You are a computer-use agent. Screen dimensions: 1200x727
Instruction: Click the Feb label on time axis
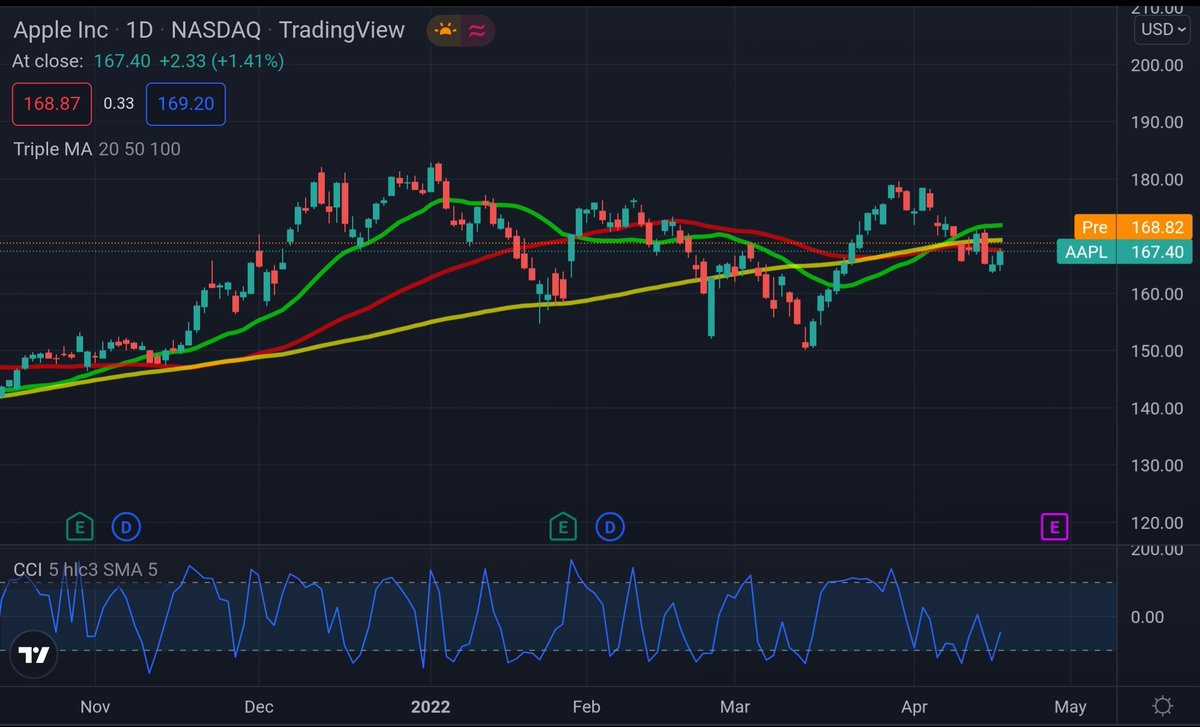pos(585,707)
